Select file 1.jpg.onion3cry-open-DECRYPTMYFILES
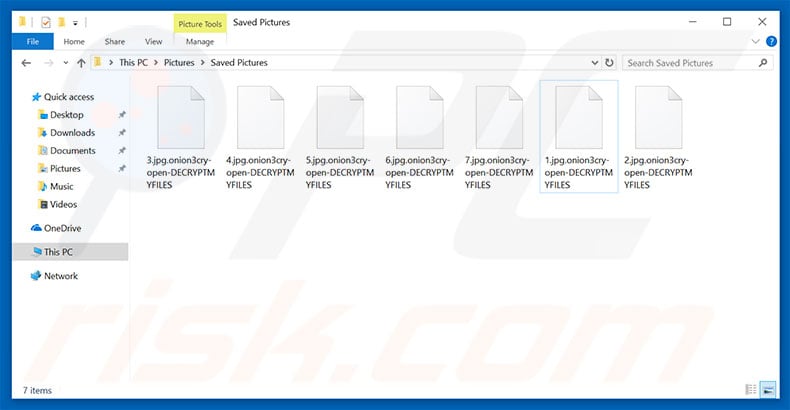Viewport: 790px width, 410px height. pos(578,136)
